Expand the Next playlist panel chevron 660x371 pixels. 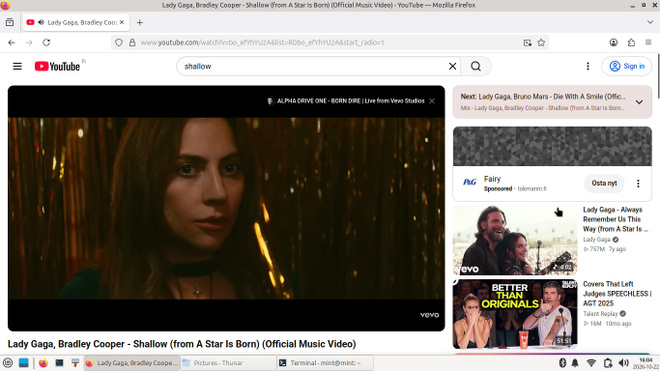[x=639, y=102]
